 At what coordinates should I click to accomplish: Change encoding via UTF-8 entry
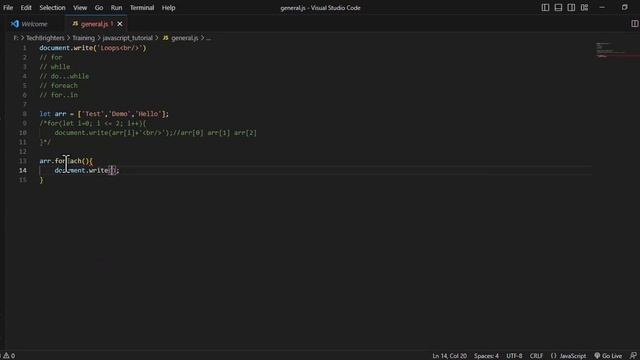(514, 356)
